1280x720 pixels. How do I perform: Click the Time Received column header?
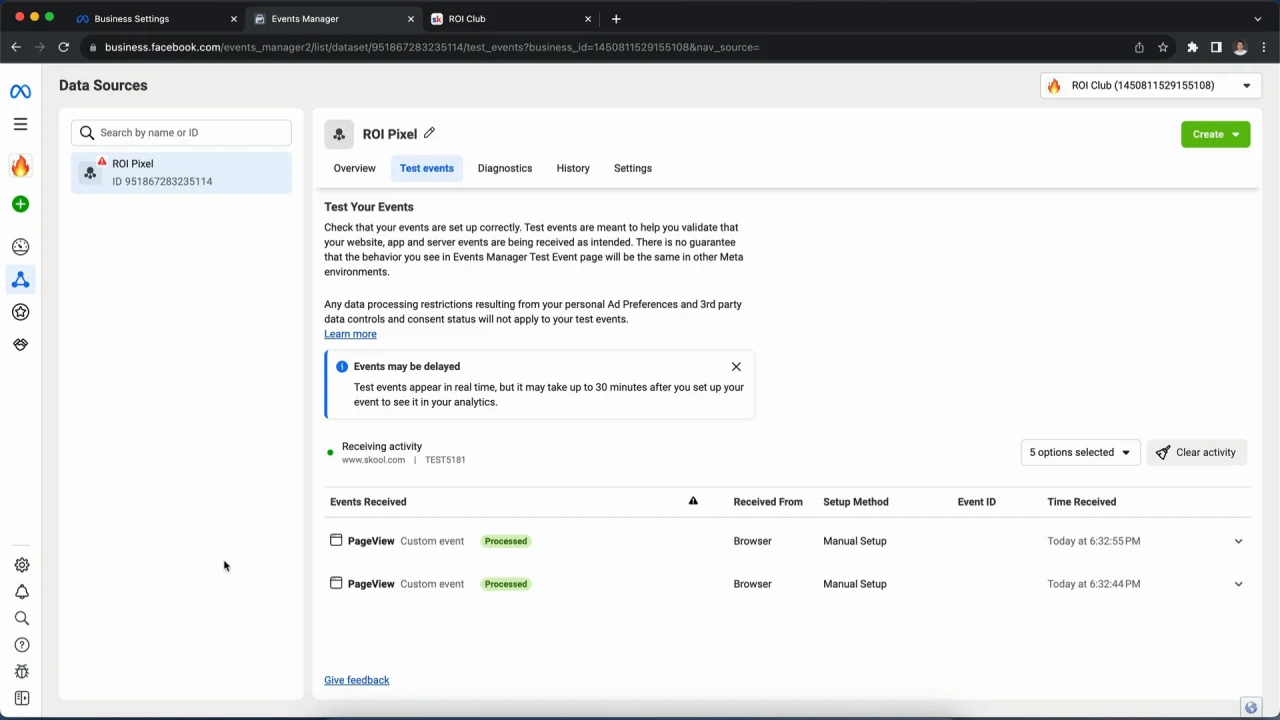click(1082, 502)
